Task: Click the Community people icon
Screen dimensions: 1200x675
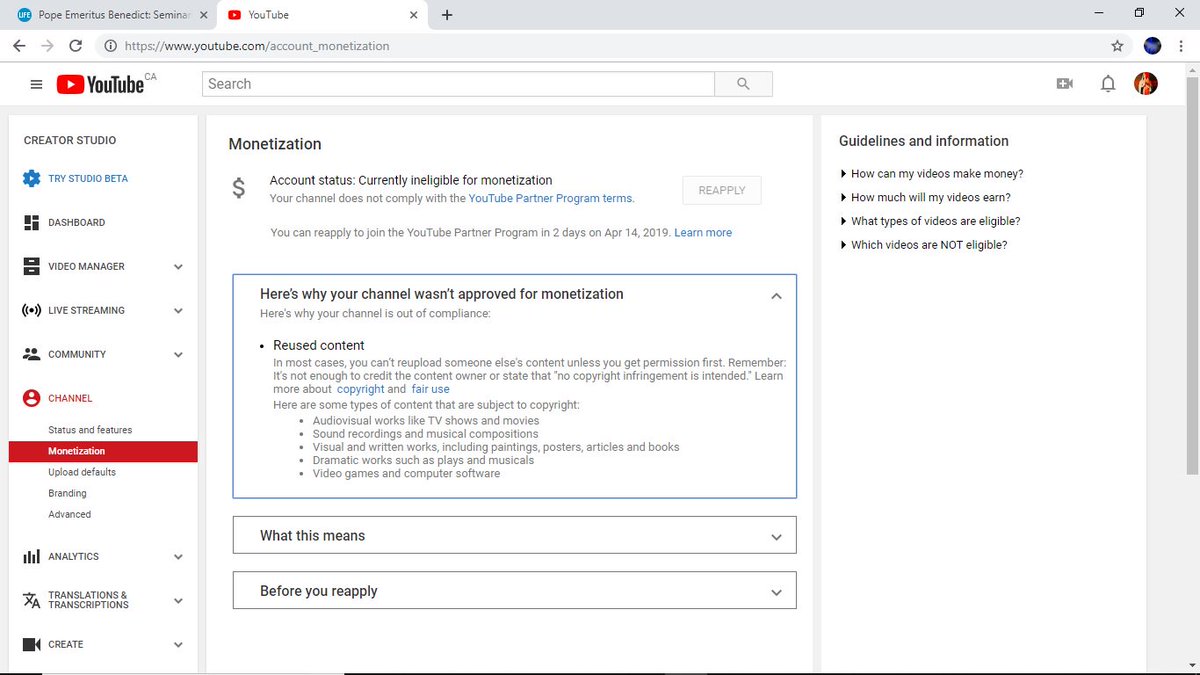Action: (31, 354)
